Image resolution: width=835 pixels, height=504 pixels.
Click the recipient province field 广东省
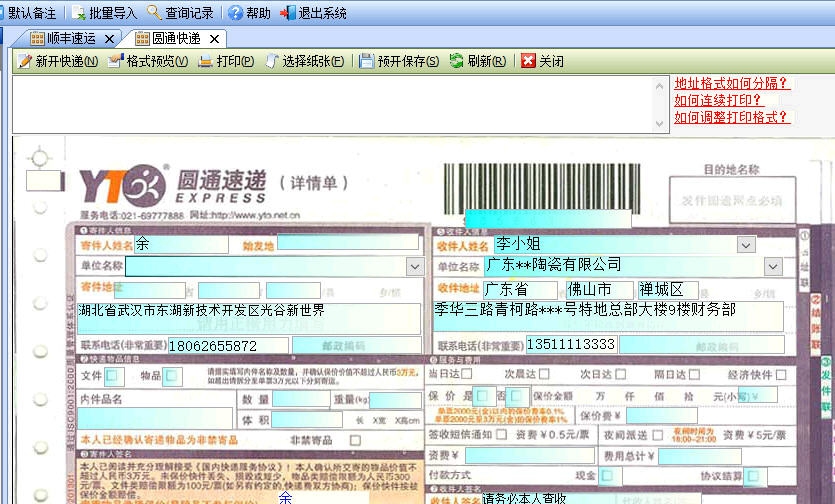tap(520, 290)
